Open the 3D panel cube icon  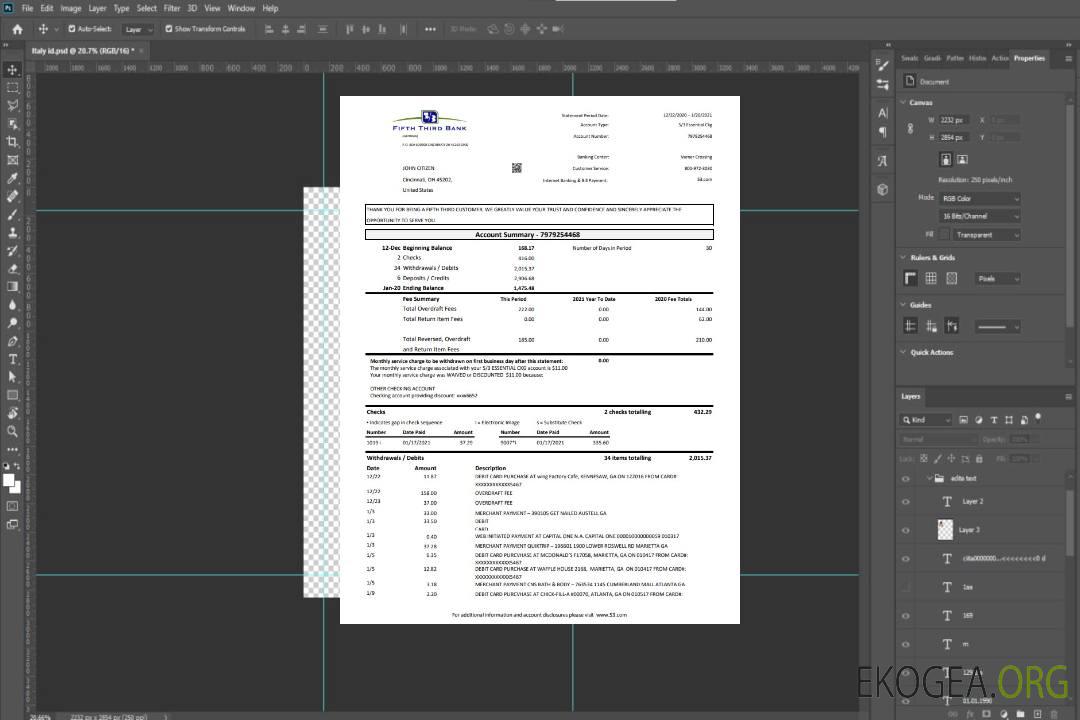pyautogui.click(x=883, y=189)
